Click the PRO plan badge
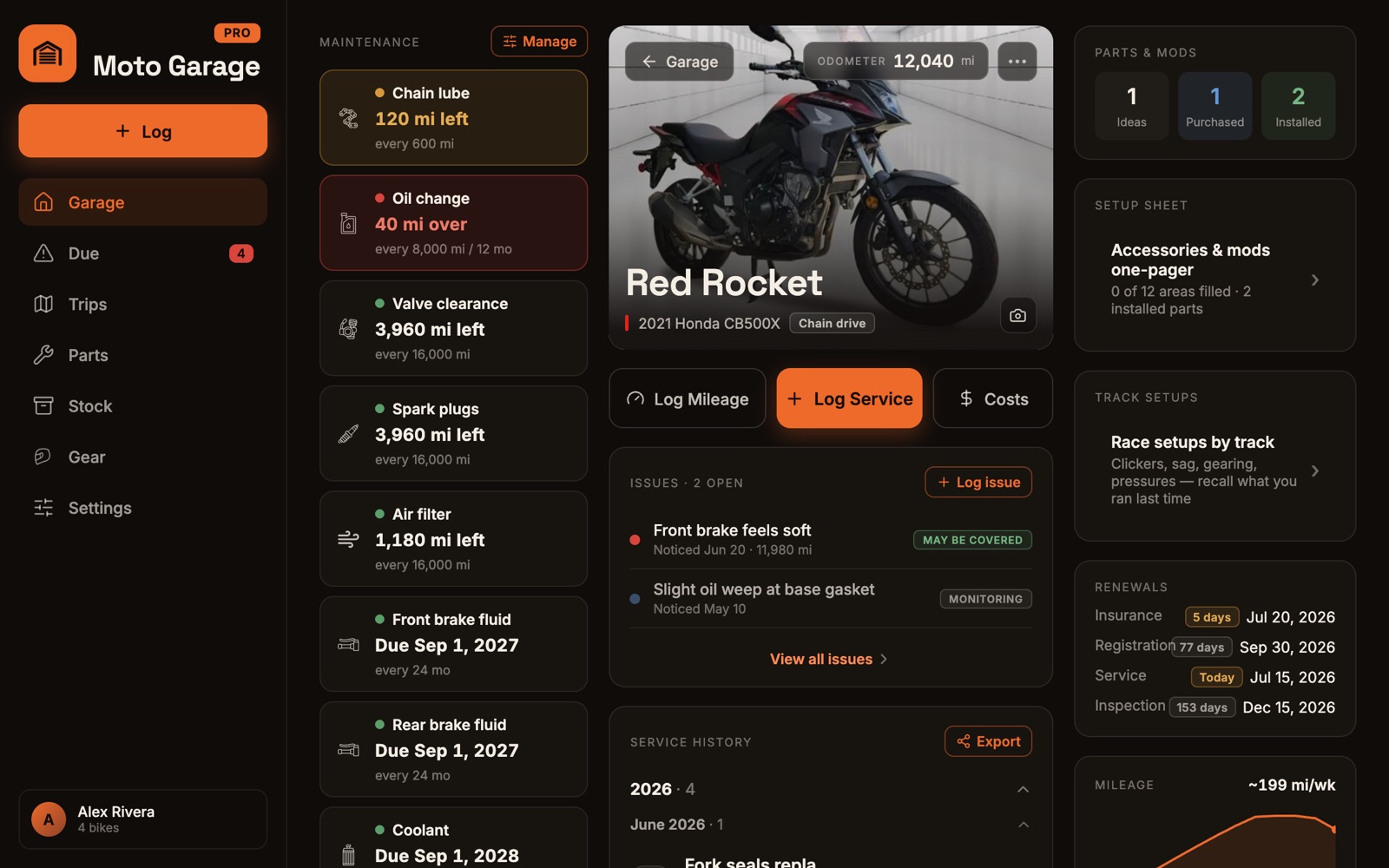The image size is (1389, 868). (237, 33)
